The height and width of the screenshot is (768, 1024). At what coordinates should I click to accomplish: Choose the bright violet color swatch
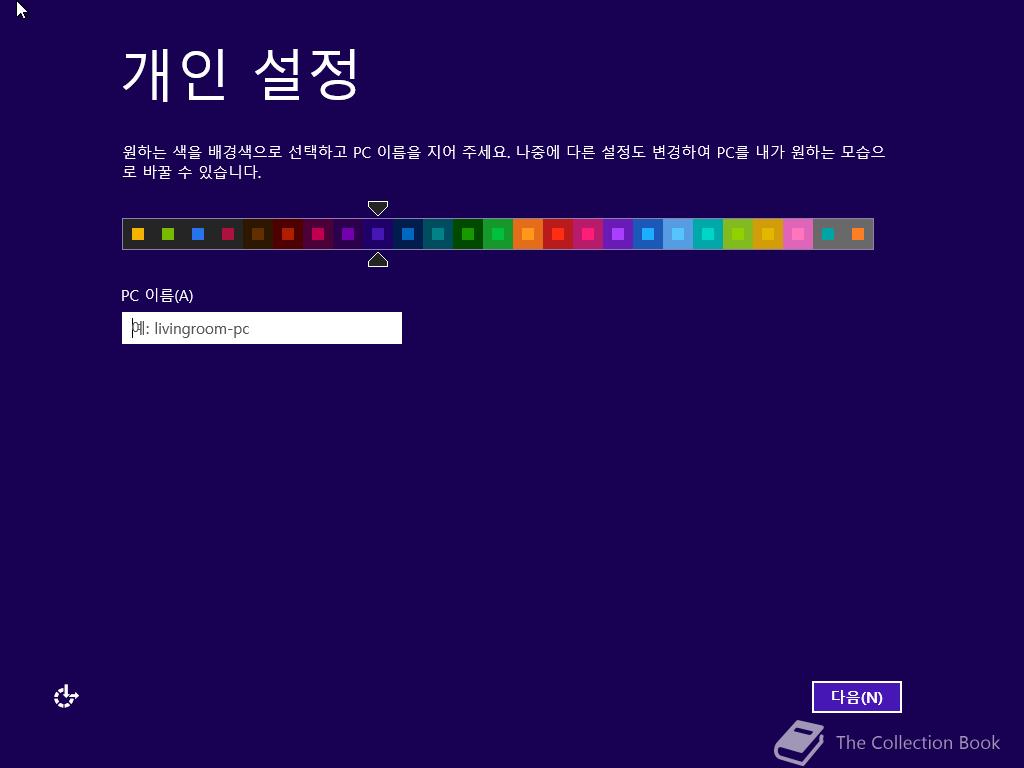point(618,234)
